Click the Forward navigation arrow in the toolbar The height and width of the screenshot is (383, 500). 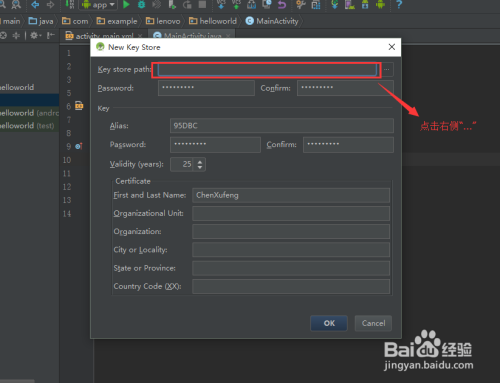pos(50,4)
